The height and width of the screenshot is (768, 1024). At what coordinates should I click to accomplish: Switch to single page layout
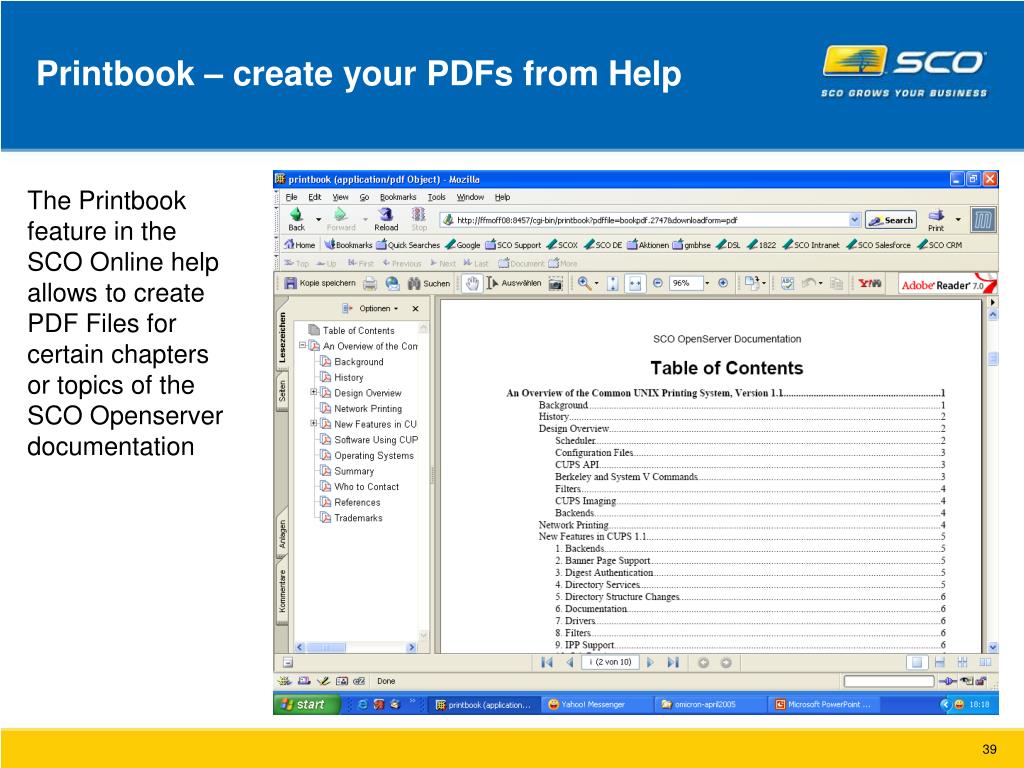tap(917, 662)
